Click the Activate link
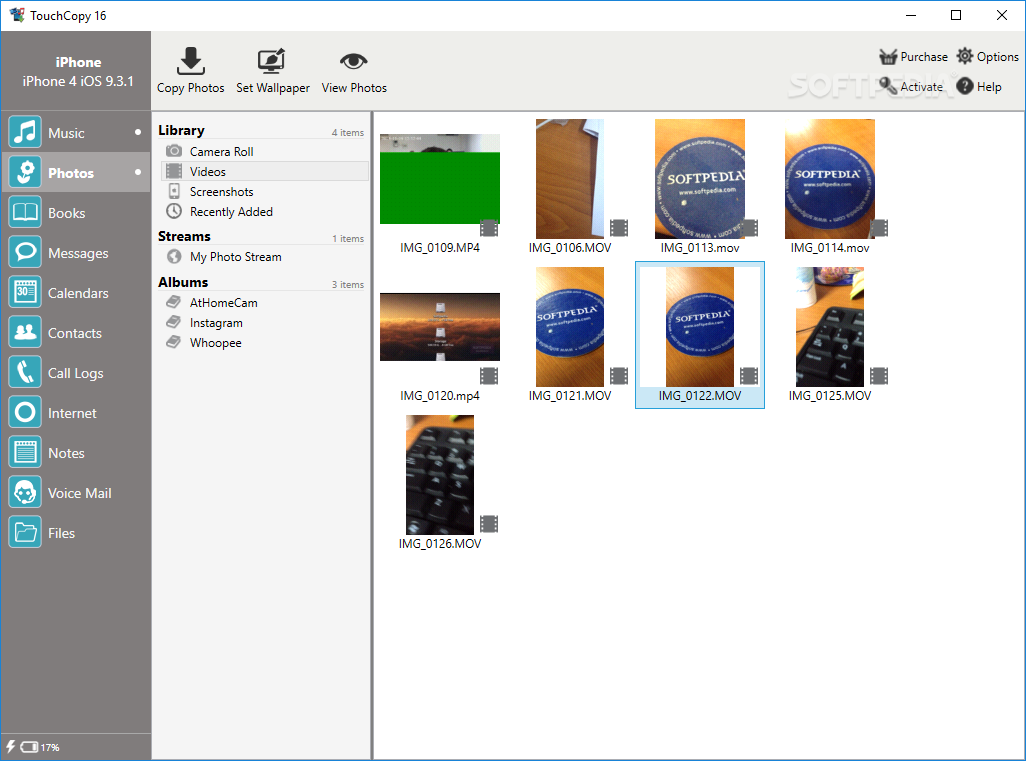The height and width of the screenshot is (761, 1026). (921, 86)
